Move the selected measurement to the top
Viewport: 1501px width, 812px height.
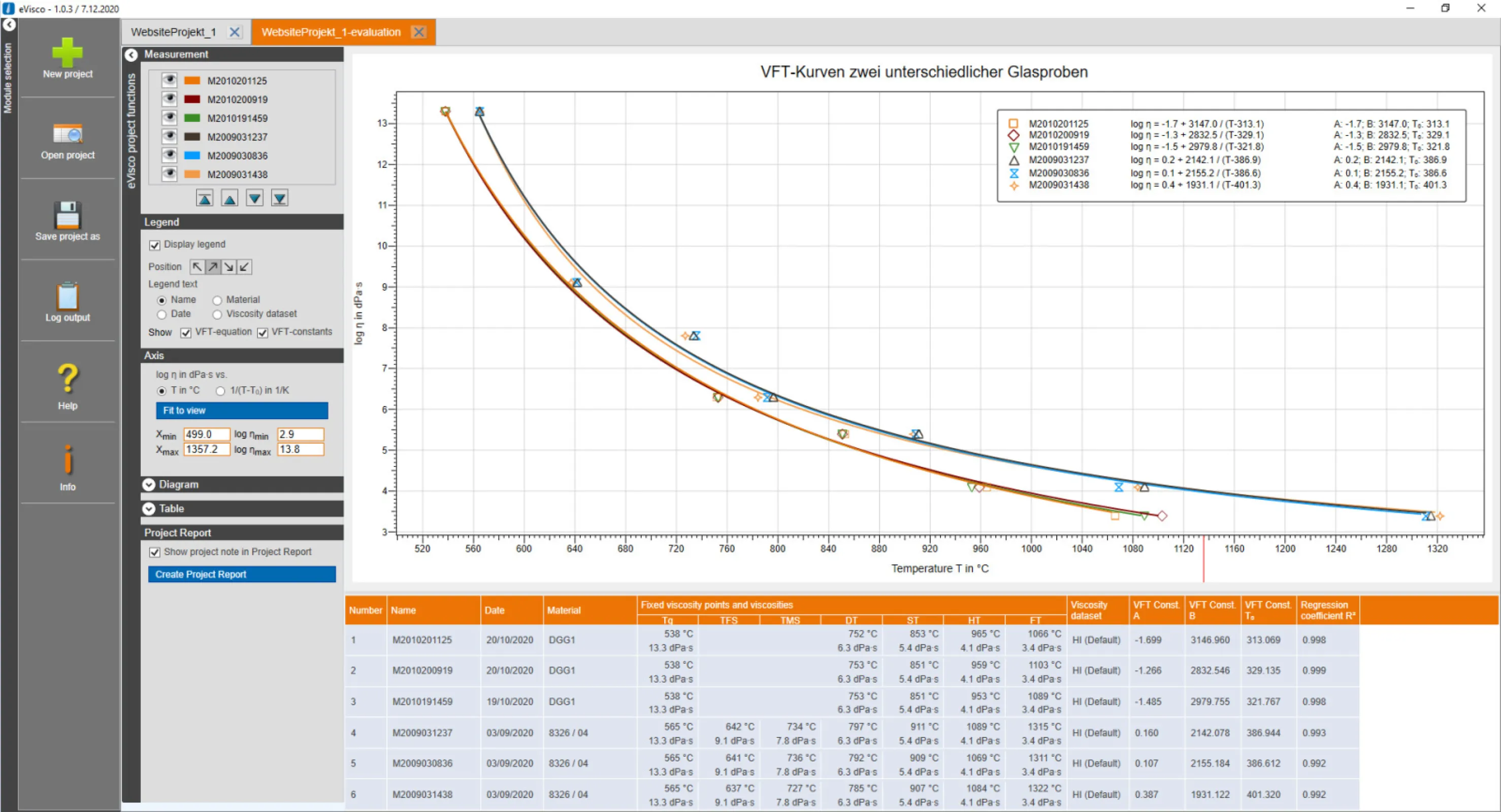tap(205, 198)
